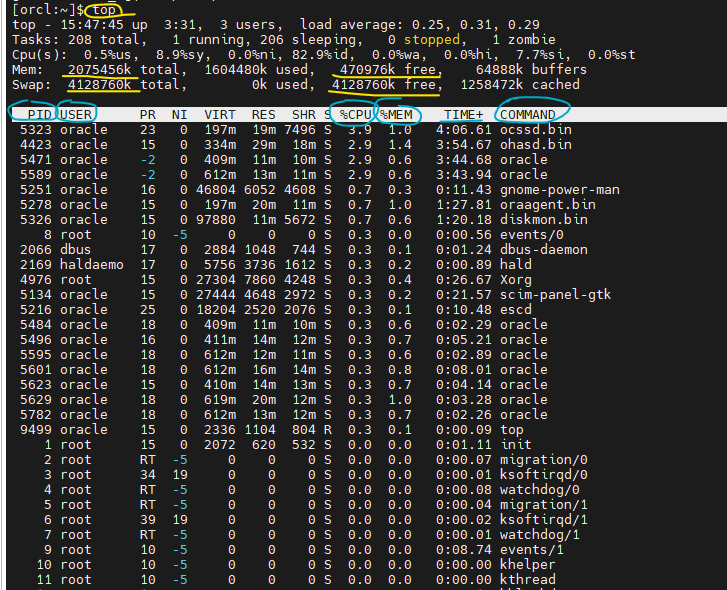Click the kthread process command

pyautogui.click(x=528, y=579)
